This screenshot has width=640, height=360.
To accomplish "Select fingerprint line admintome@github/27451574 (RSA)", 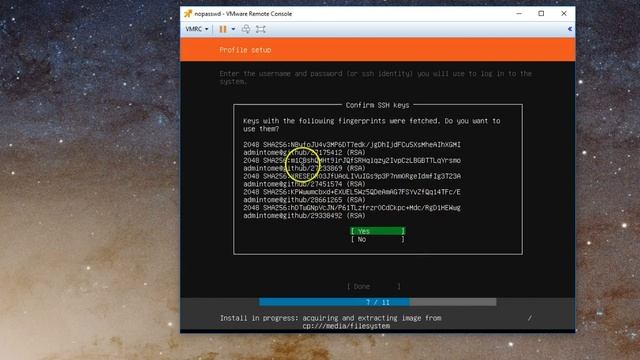I will tap(304, 184).
